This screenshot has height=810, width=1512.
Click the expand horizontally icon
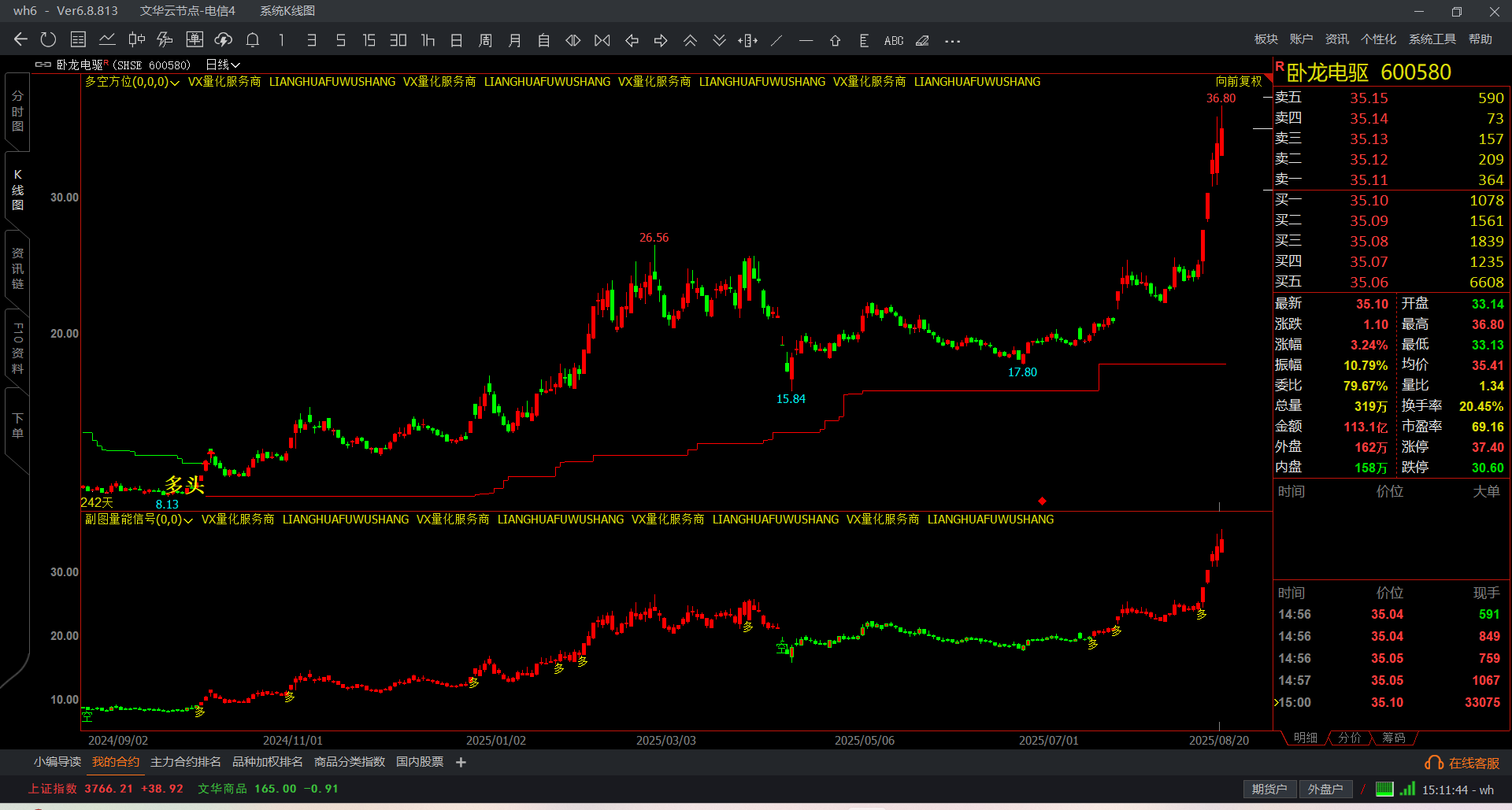click(x=573, y=40)
